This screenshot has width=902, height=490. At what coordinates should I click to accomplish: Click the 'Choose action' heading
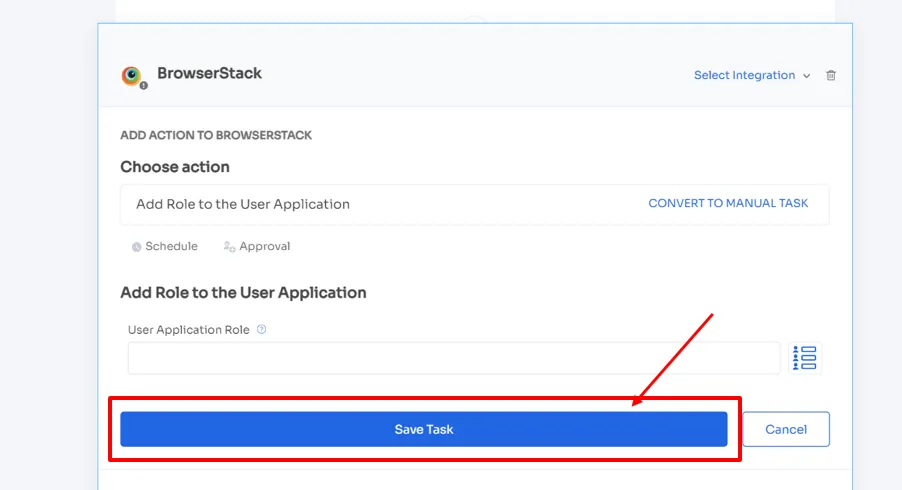[x=175, y=167]
